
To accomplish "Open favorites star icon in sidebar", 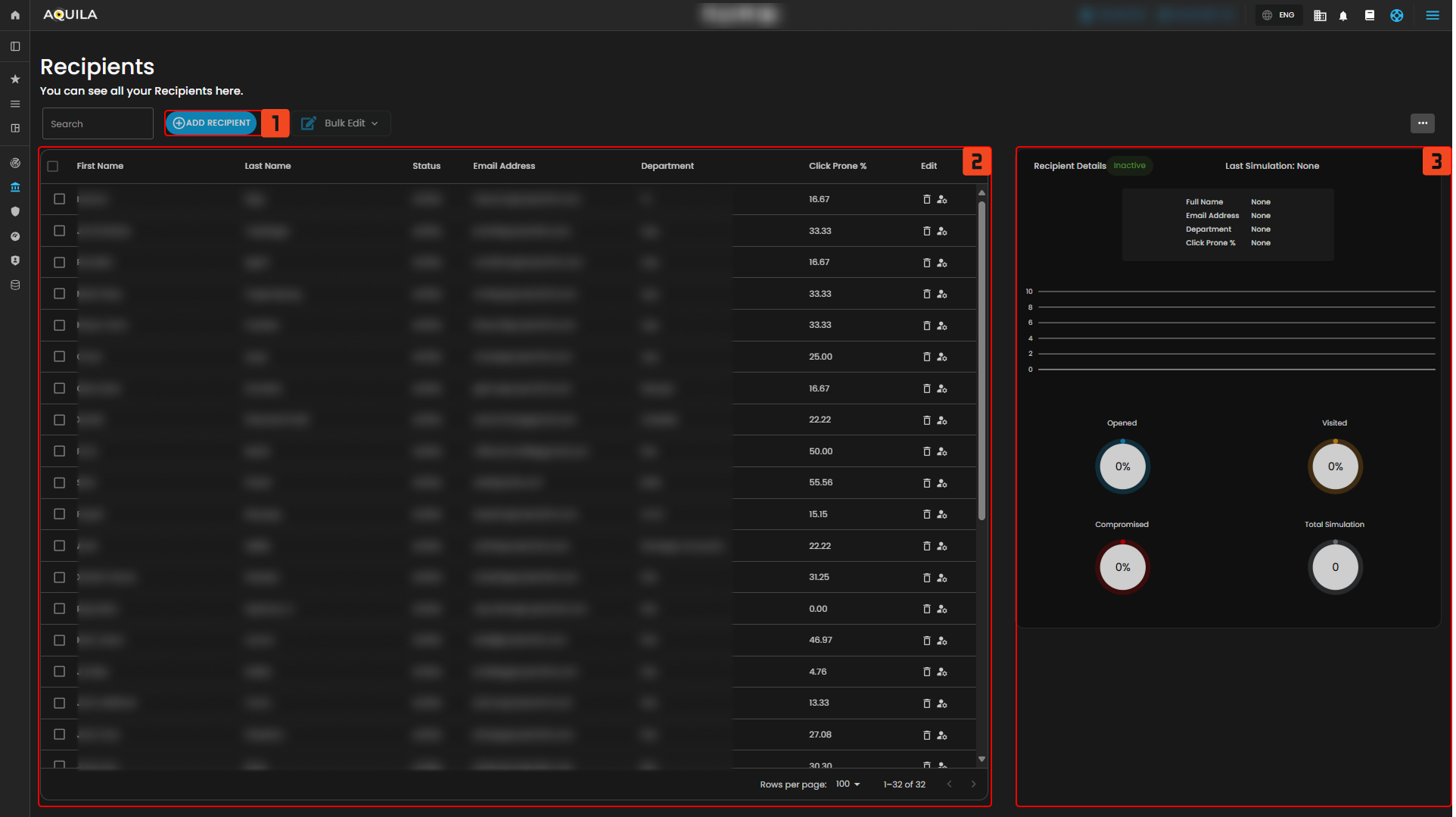I will click(15, 79).
